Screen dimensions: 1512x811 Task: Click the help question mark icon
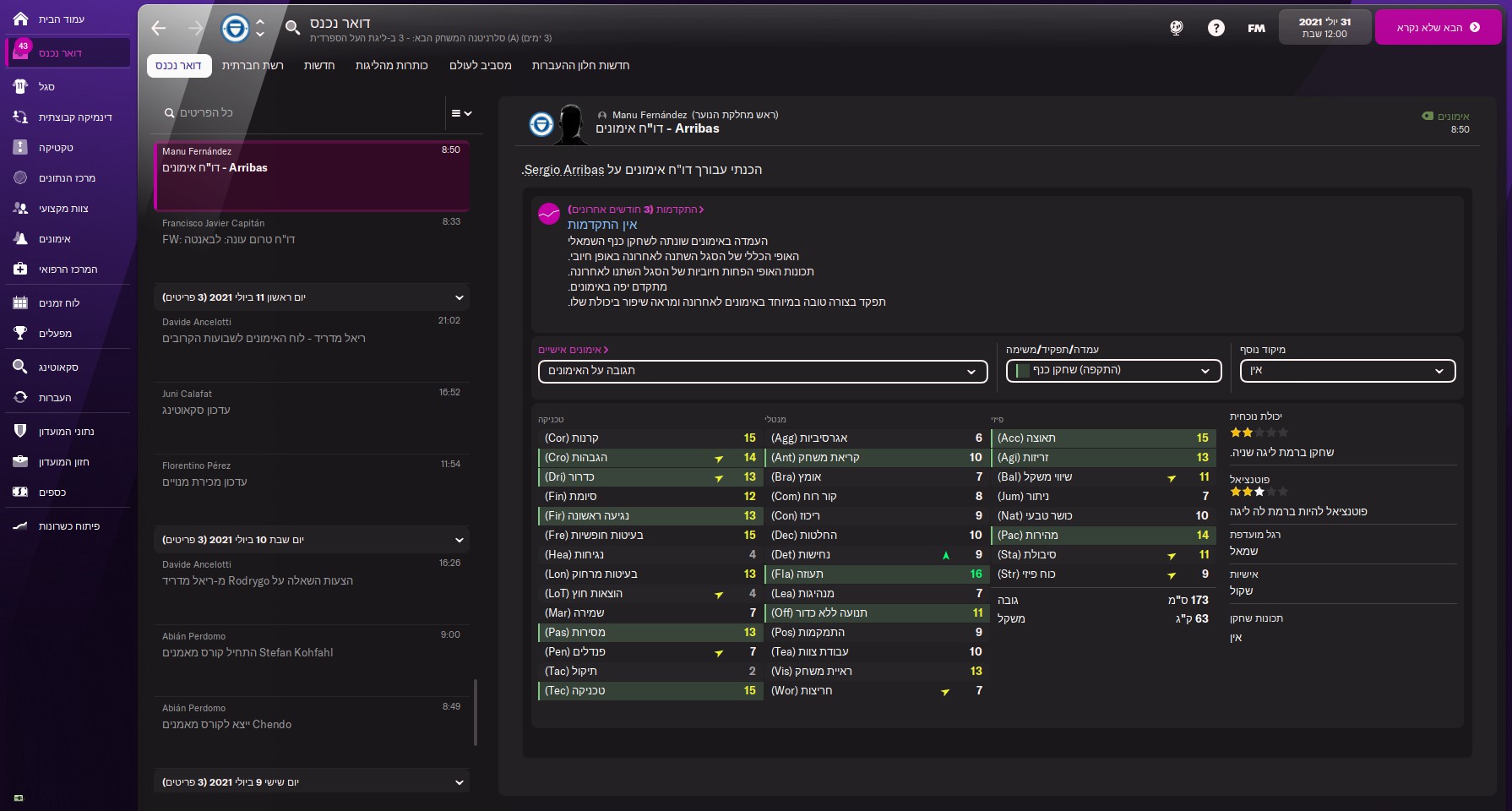(x=1216, y=28)
